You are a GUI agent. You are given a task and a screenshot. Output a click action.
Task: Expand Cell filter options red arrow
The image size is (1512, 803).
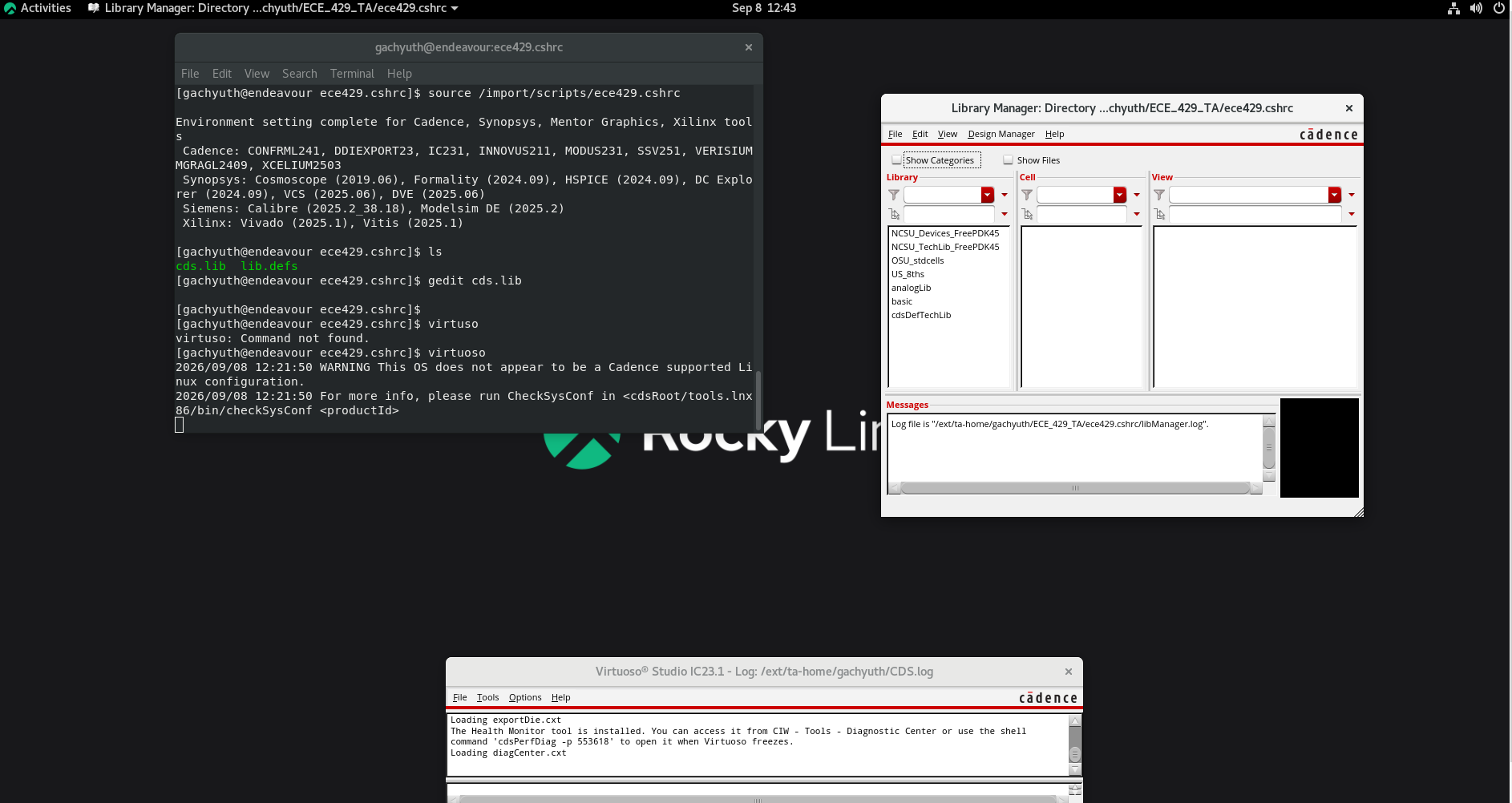click(x=1137, y=195)
